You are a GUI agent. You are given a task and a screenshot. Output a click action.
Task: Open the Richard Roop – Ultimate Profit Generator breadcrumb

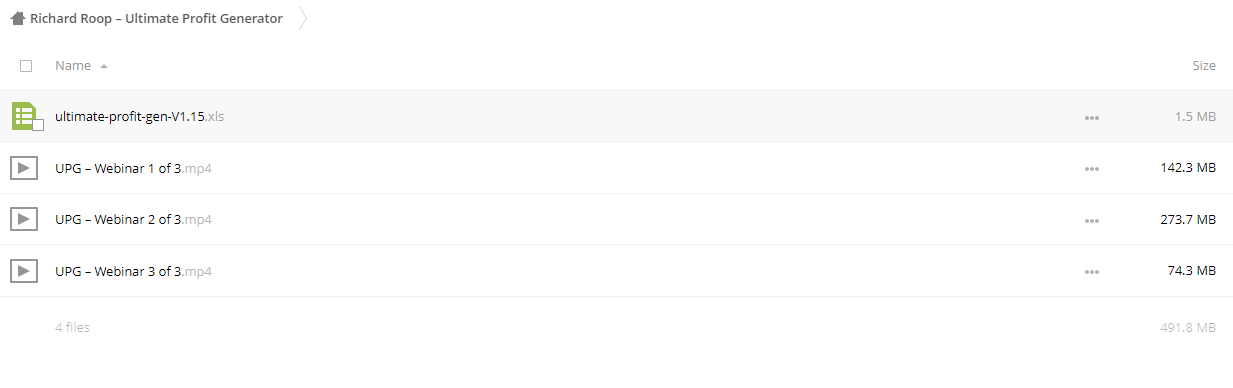(x=156, y=18)
